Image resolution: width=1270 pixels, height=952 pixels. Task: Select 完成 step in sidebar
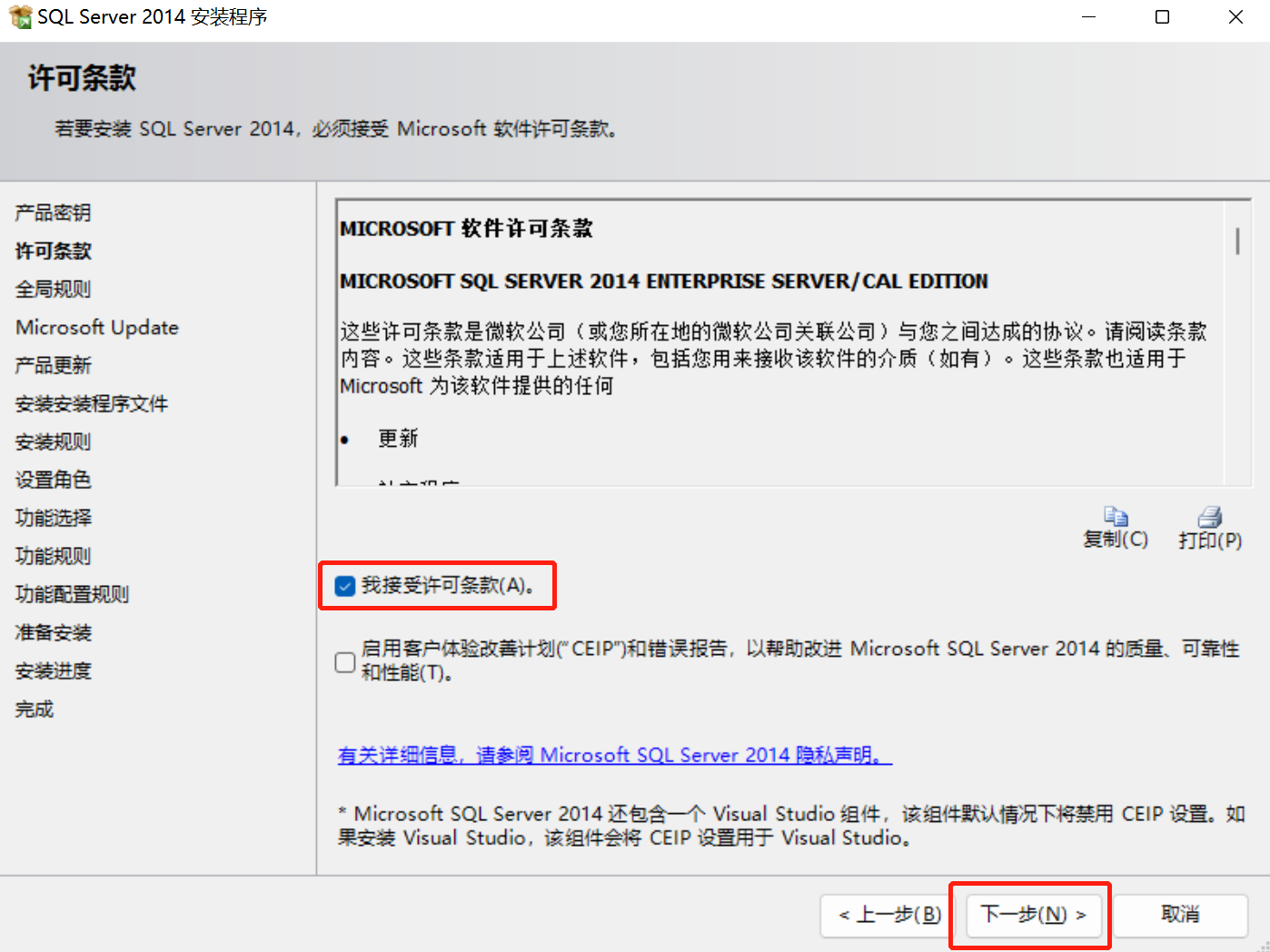click(35, 709)
